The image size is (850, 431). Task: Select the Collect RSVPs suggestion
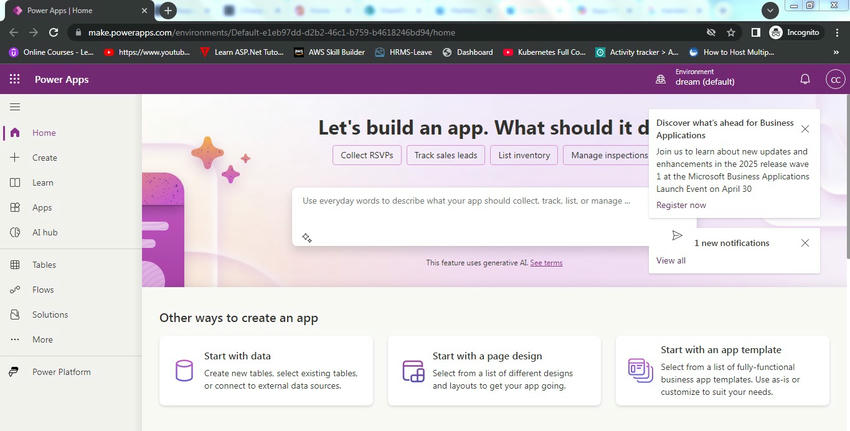(367, 155)
